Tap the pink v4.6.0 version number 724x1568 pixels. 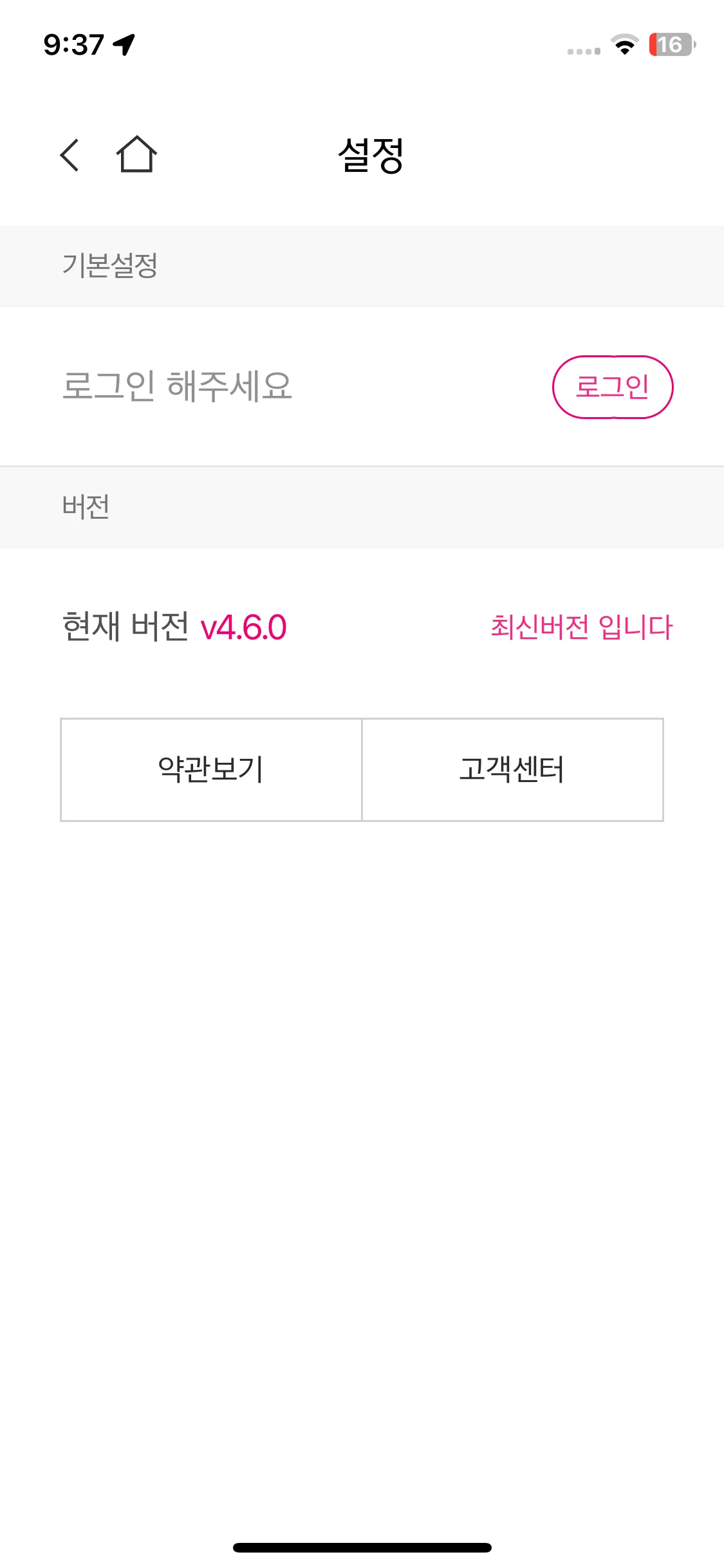click(x=244, y=628)
